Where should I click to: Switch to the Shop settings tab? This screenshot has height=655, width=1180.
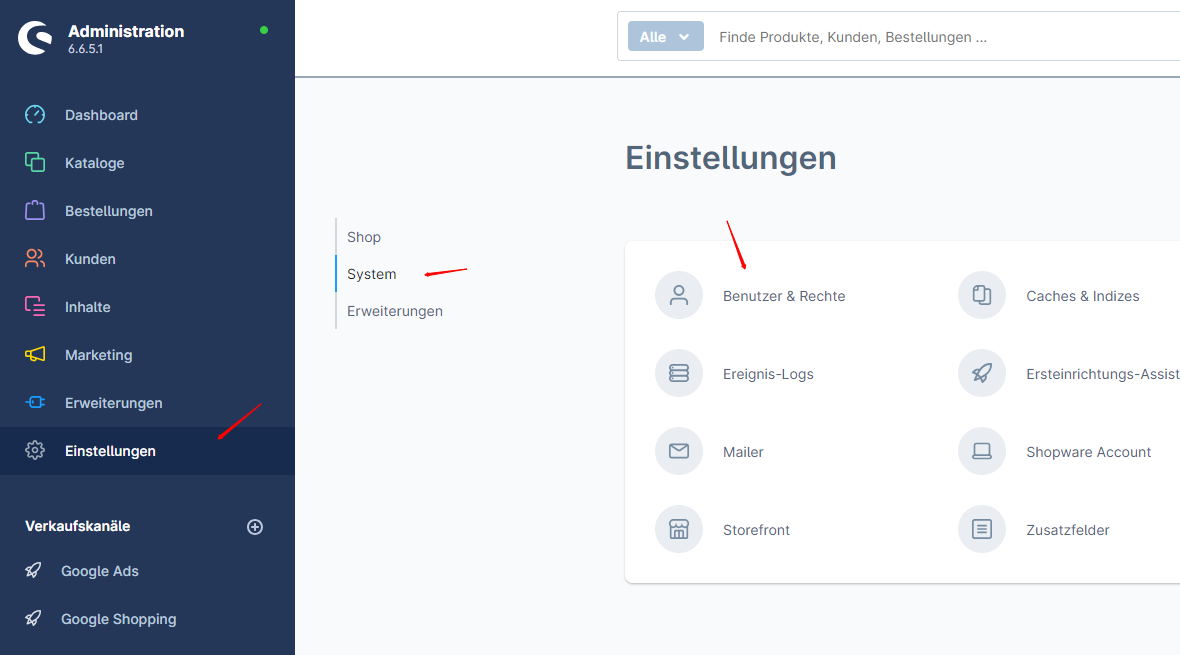[x=364, y=237]
